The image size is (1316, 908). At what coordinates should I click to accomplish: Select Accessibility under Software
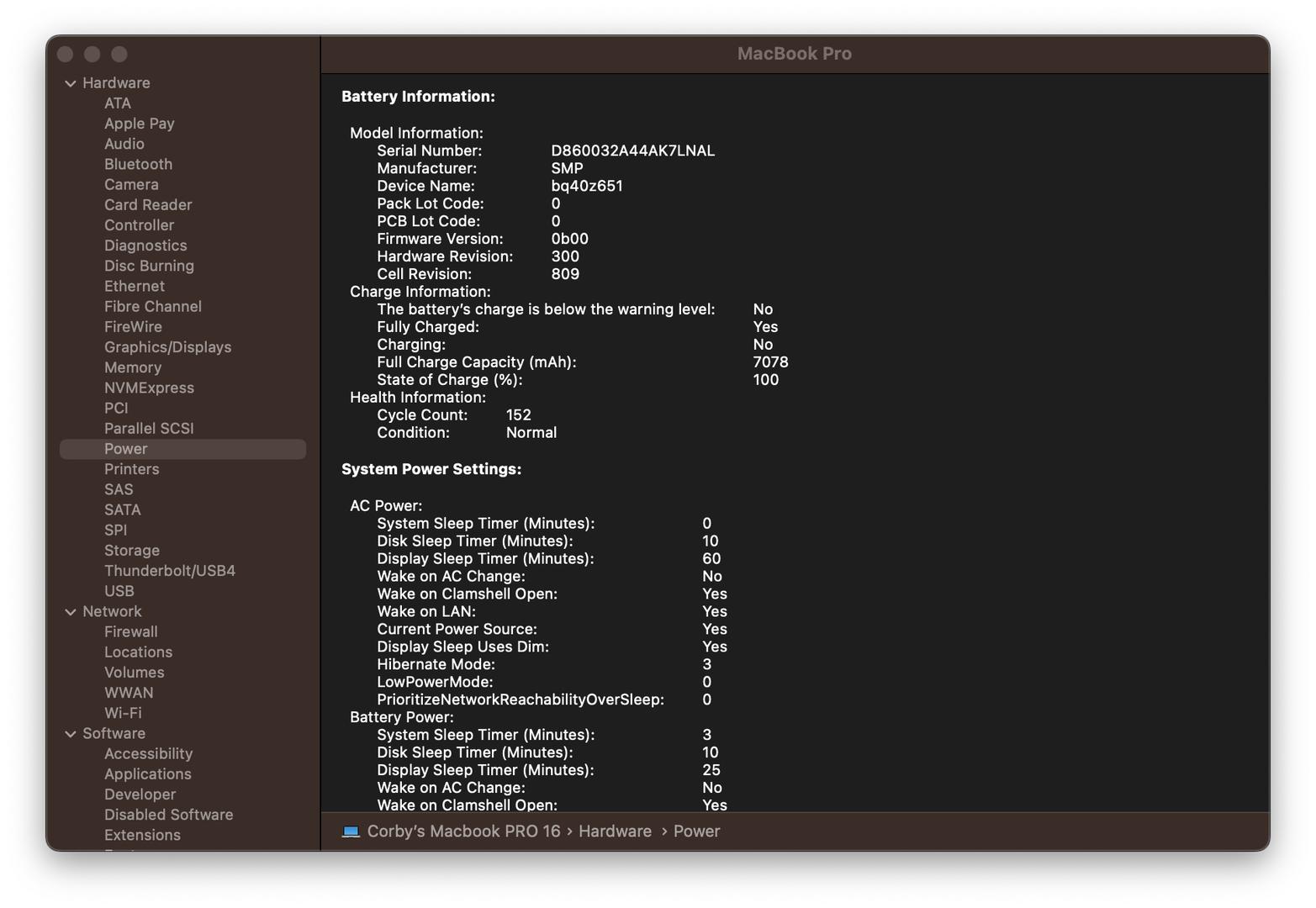point(149,754)
